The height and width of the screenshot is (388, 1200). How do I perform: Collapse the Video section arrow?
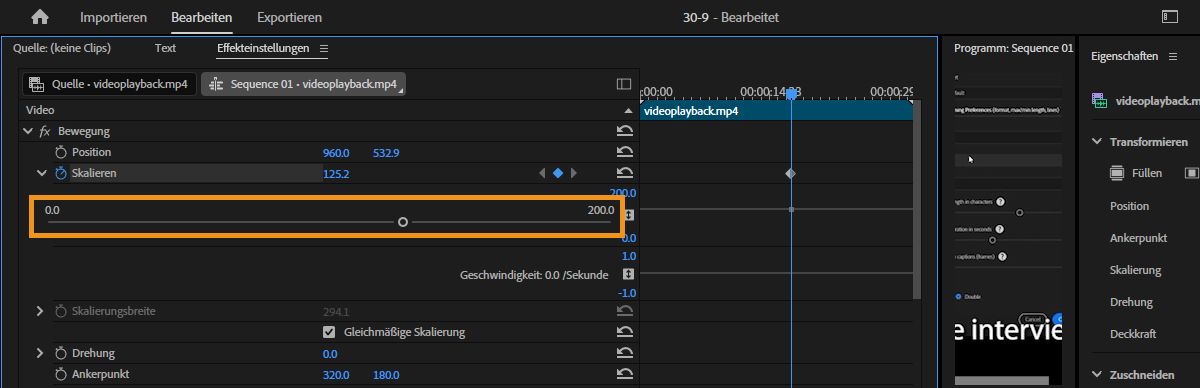[628, 110]
